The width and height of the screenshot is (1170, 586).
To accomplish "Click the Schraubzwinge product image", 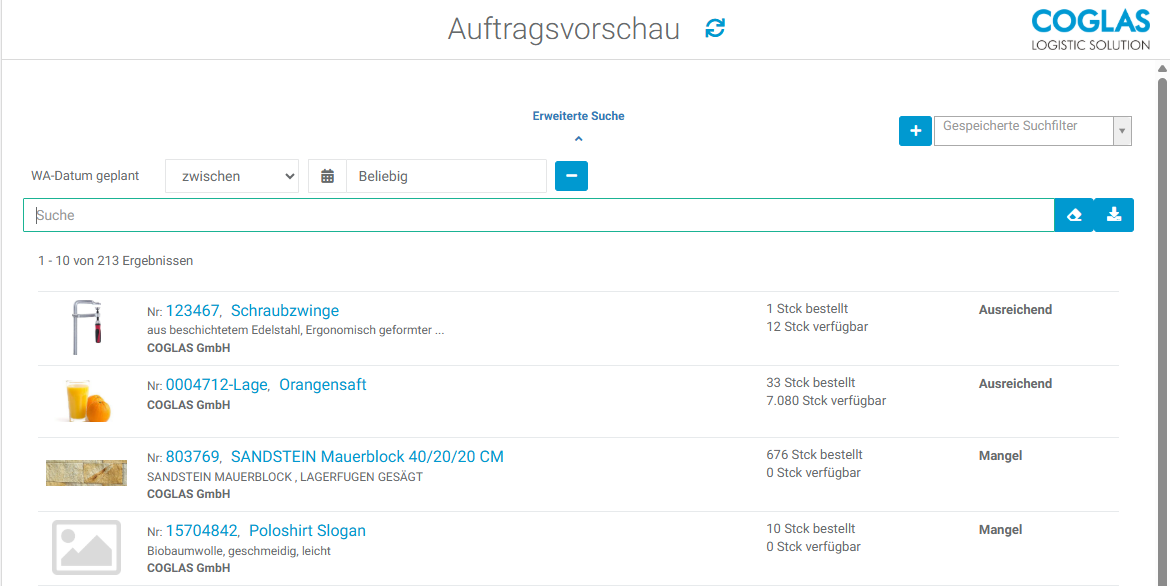I will pyautogui.click(x=86, y=327).
